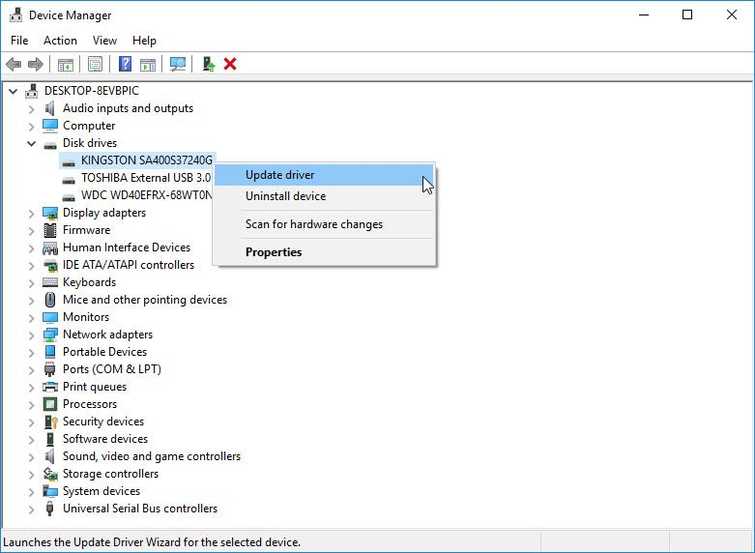Screen dimensions: 755x553
Task: Expand the Portable Devices arrow
Action: [31, 353]
